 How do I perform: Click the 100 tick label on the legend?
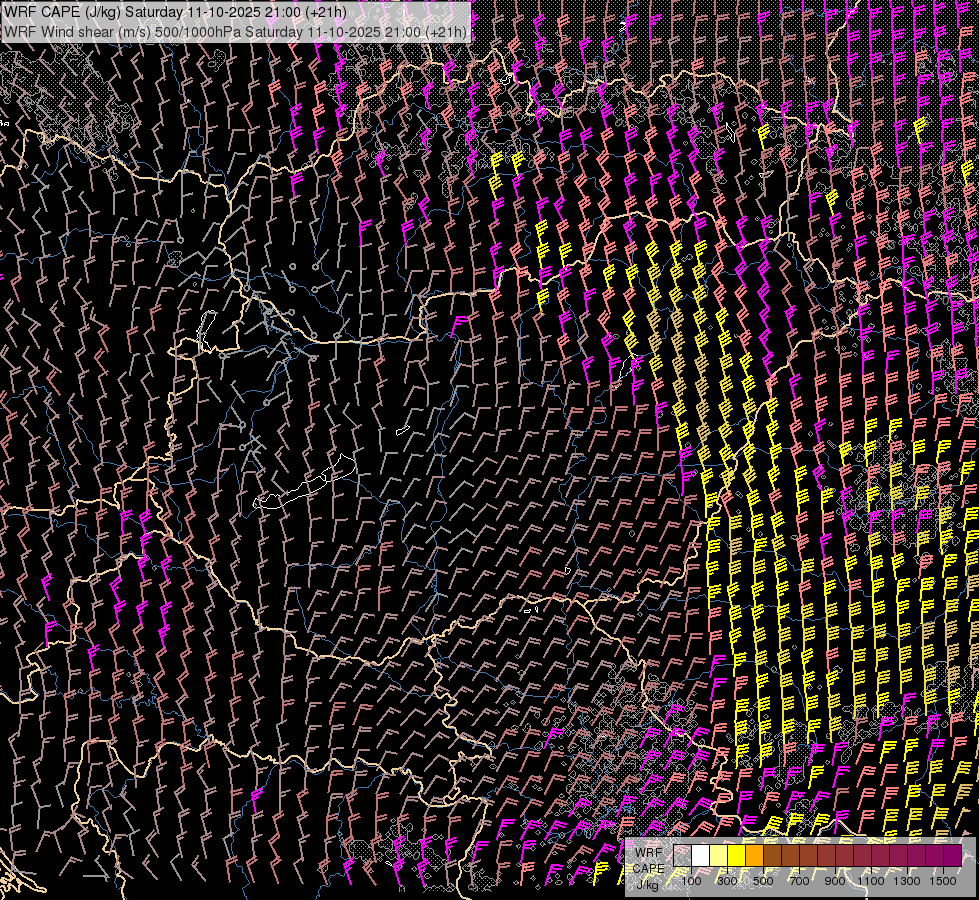691,881
